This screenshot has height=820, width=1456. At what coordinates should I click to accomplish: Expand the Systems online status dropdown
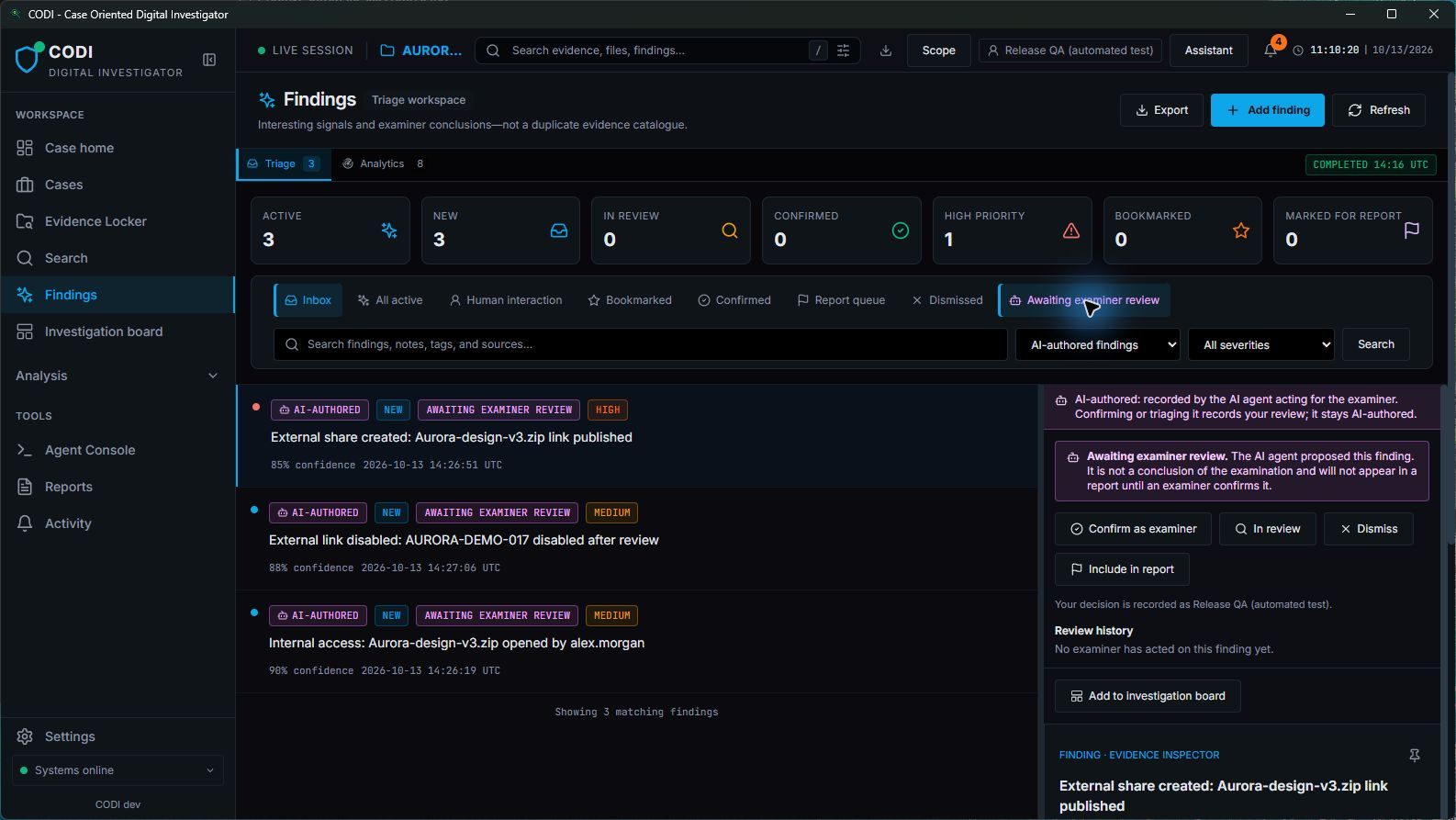pyautogui.click(x=118, y=770)
